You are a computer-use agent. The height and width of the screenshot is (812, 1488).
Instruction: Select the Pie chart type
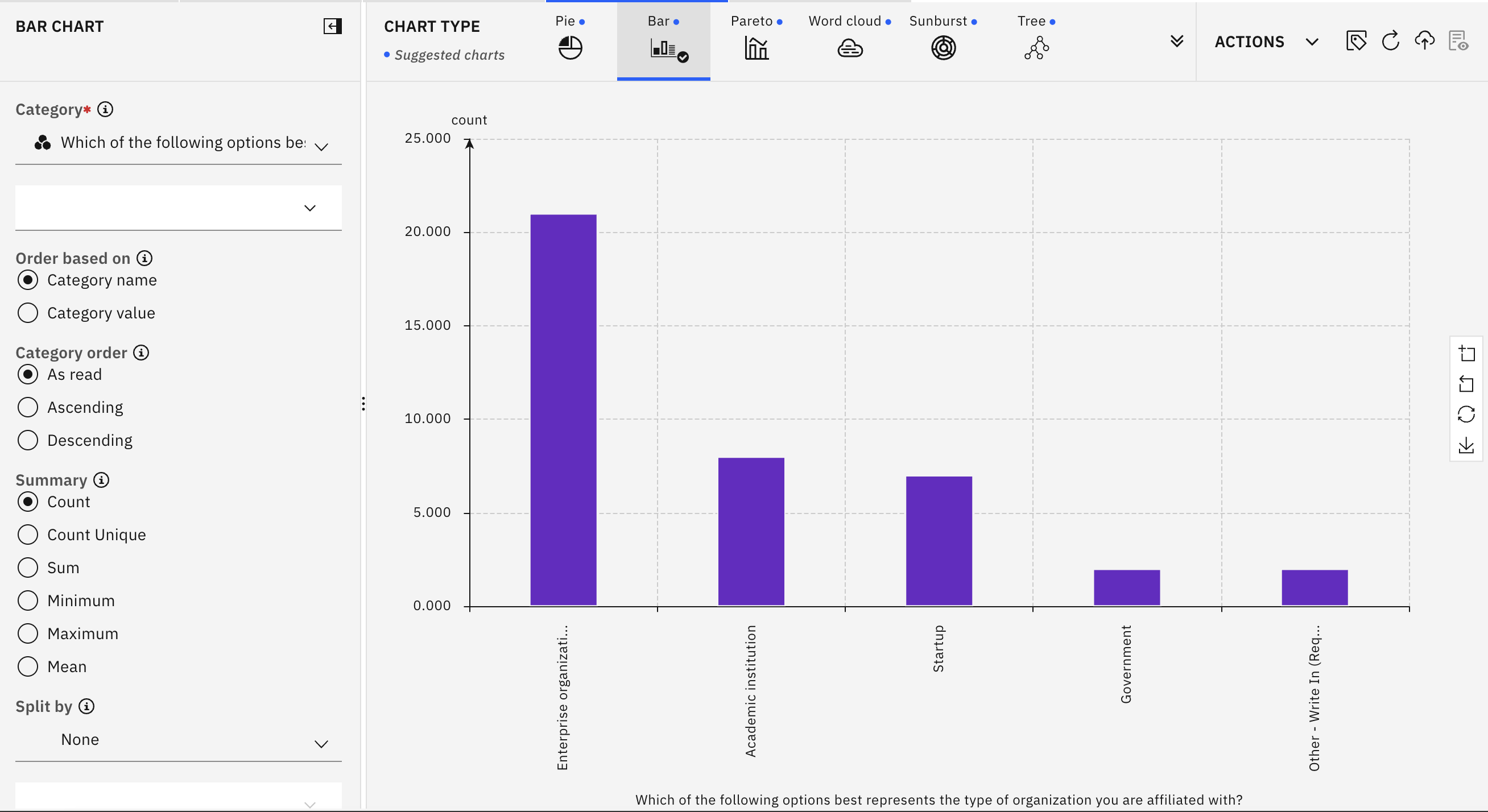(569, 47)
